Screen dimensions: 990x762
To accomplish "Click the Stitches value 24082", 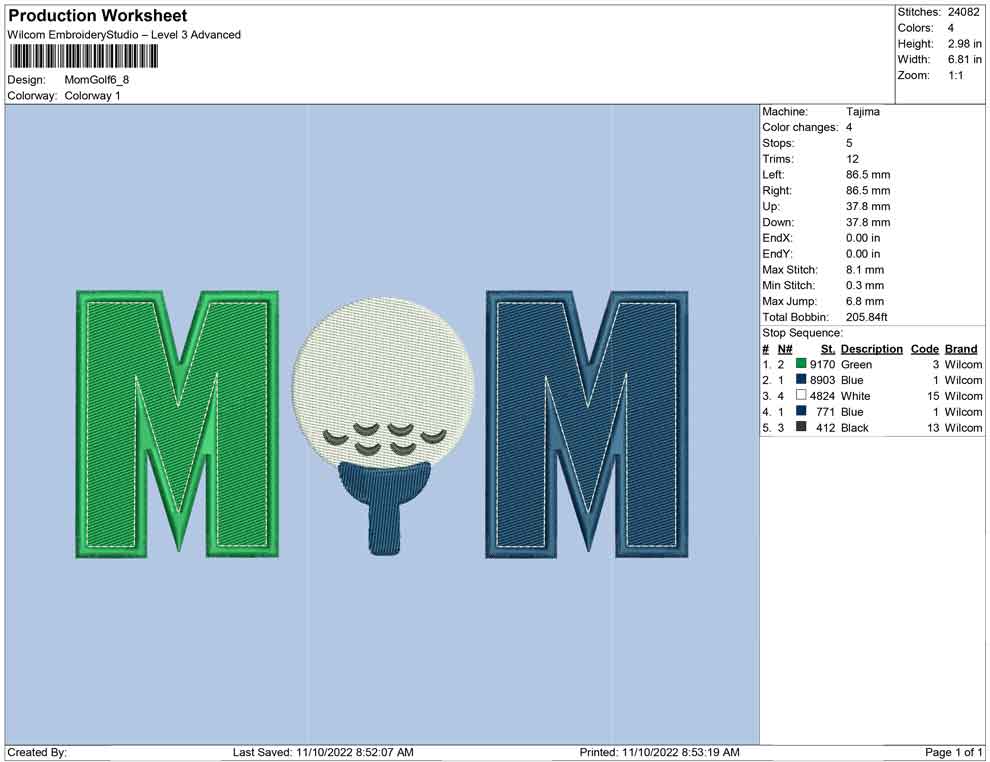I will [963, 12].
